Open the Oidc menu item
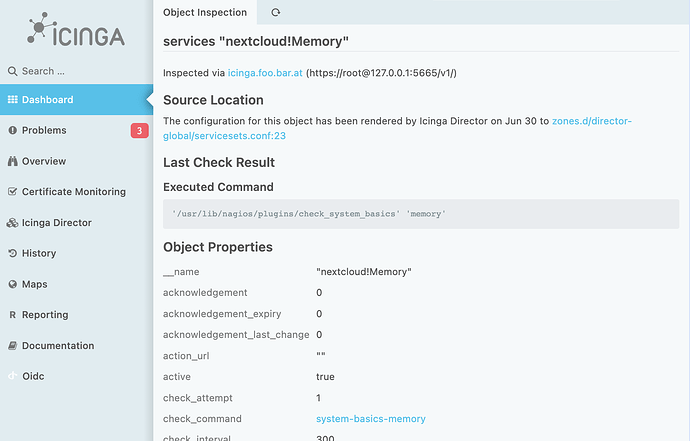This screenshot has width=690, height=441. pyautogui.click(x=35, y=376)
